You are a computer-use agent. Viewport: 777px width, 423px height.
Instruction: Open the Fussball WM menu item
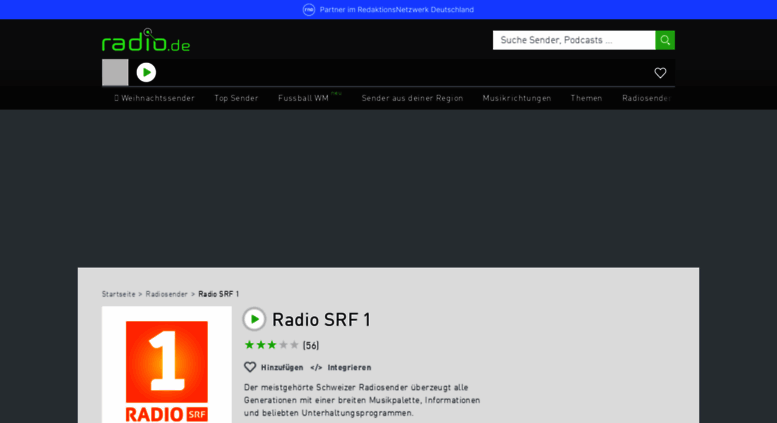303,98
